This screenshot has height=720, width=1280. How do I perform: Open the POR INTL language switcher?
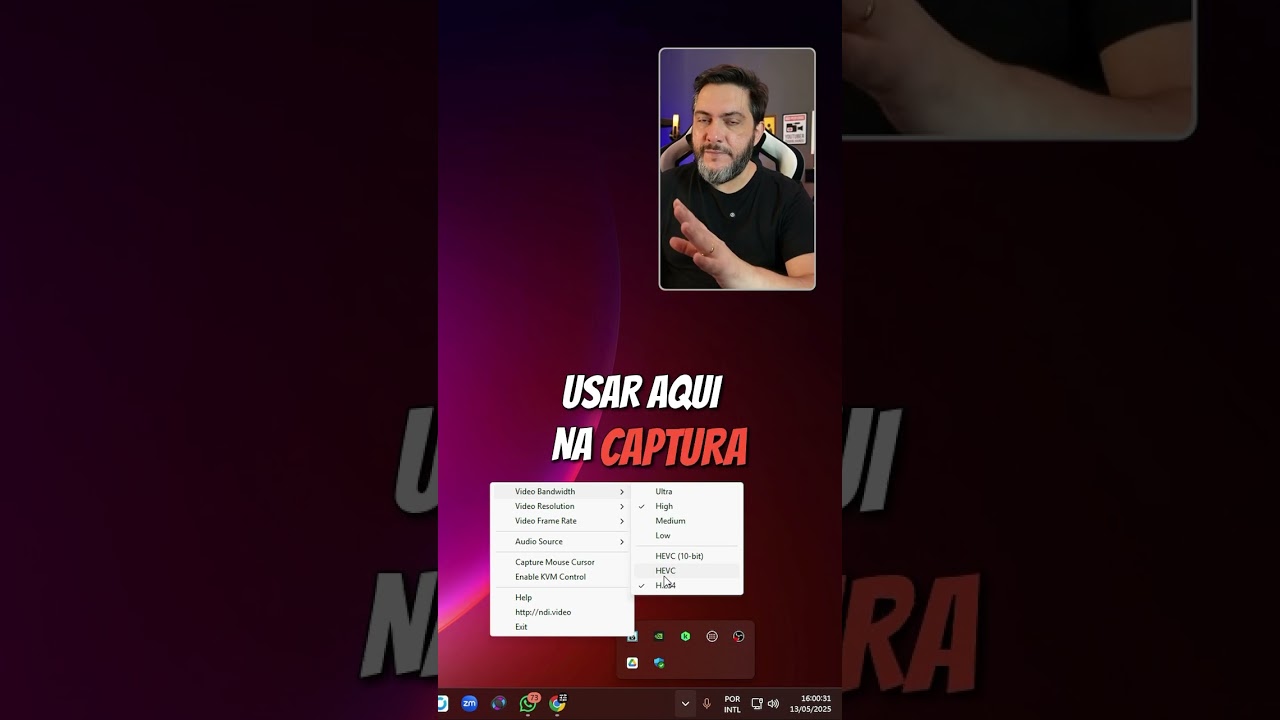coord(733,704)
